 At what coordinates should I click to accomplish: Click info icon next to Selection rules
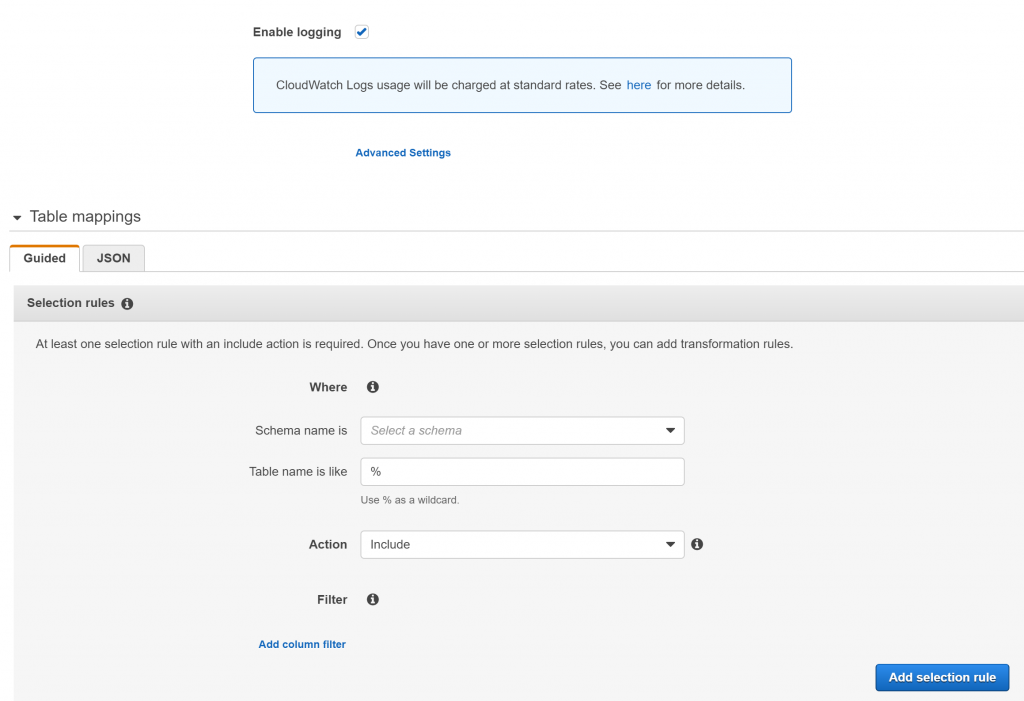click(x=127, y=304)
